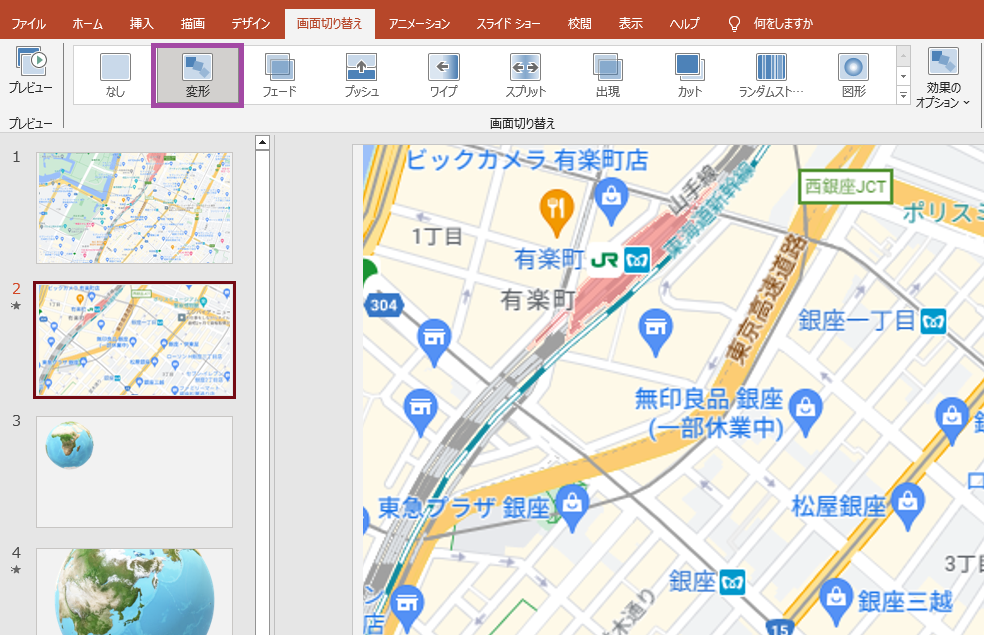Image resolution: width=984 pixels, height=635 pixels.
Task: Open 効果のオプション effect options
Action: pyautogui.click(x=943, y=78)
